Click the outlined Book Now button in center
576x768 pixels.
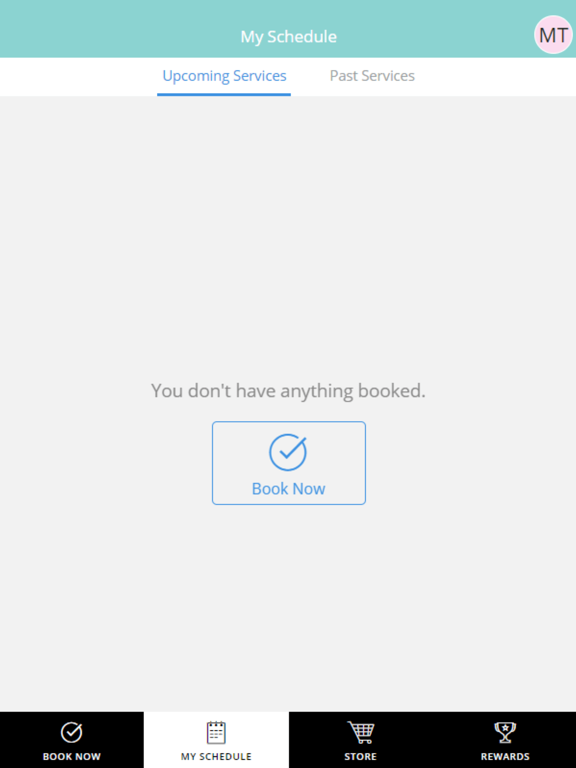(x=288, y=463)
